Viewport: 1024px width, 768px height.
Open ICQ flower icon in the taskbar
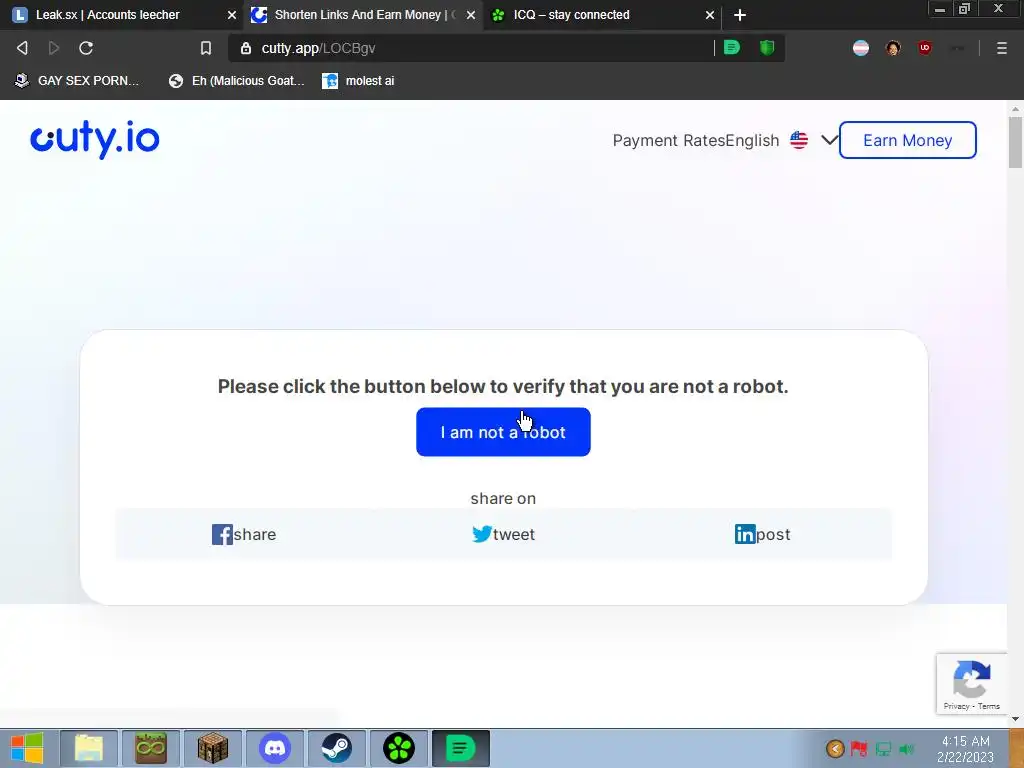[399, 748]
